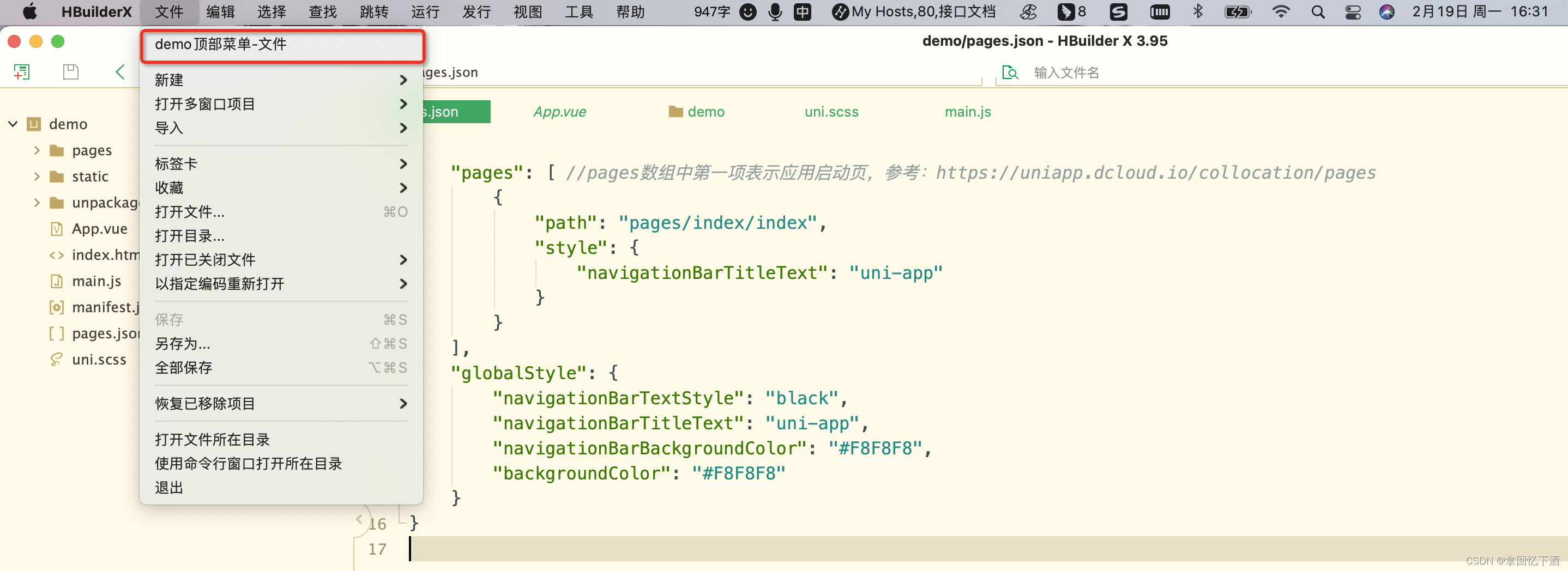Click the back navigation arrow icon
Viewport: 1568px width, 571px height.
pyautogui.click(x=120, y=72)
